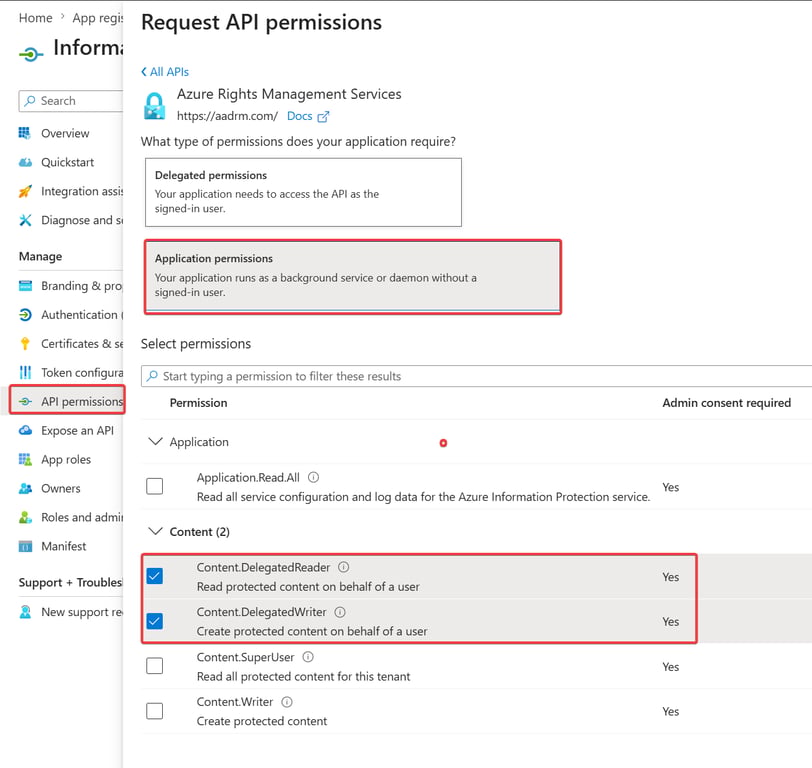Click the https://aadrm.com/ URL text
The height and width of the screenshot is (768, 812).
tap(227, 116)
